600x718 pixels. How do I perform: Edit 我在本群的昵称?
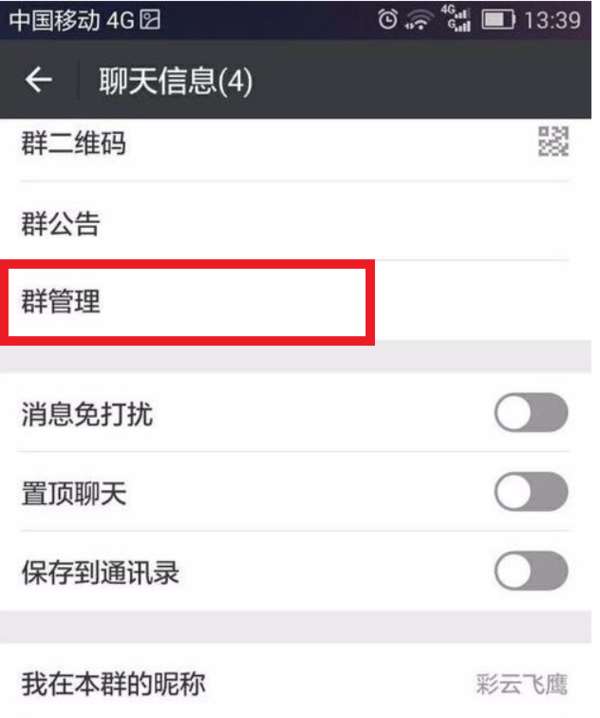click(295, 684)
